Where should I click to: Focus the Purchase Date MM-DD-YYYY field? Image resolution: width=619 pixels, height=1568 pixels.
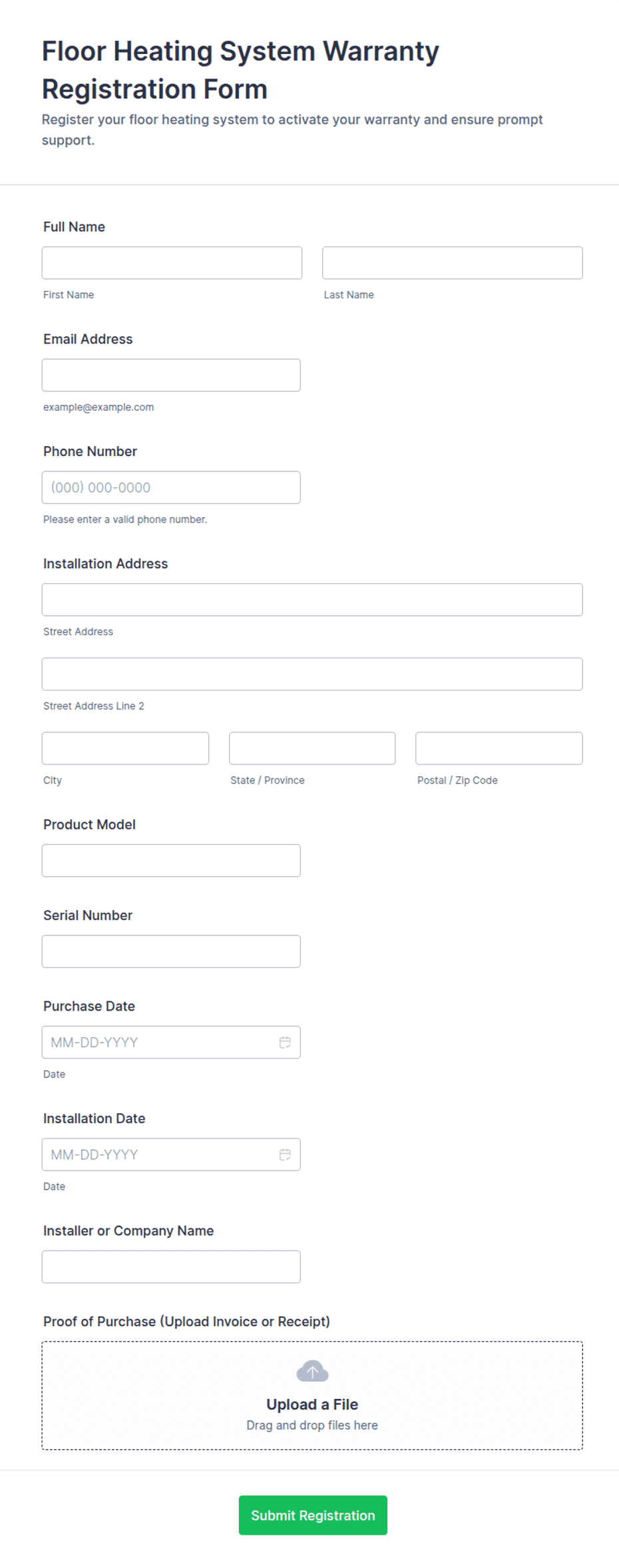coord(171,1042)
